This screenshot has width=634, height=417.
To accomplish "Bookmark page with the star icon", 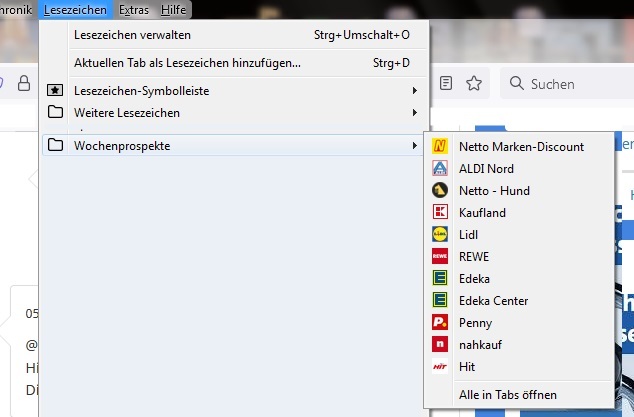I will click(474, 83).
